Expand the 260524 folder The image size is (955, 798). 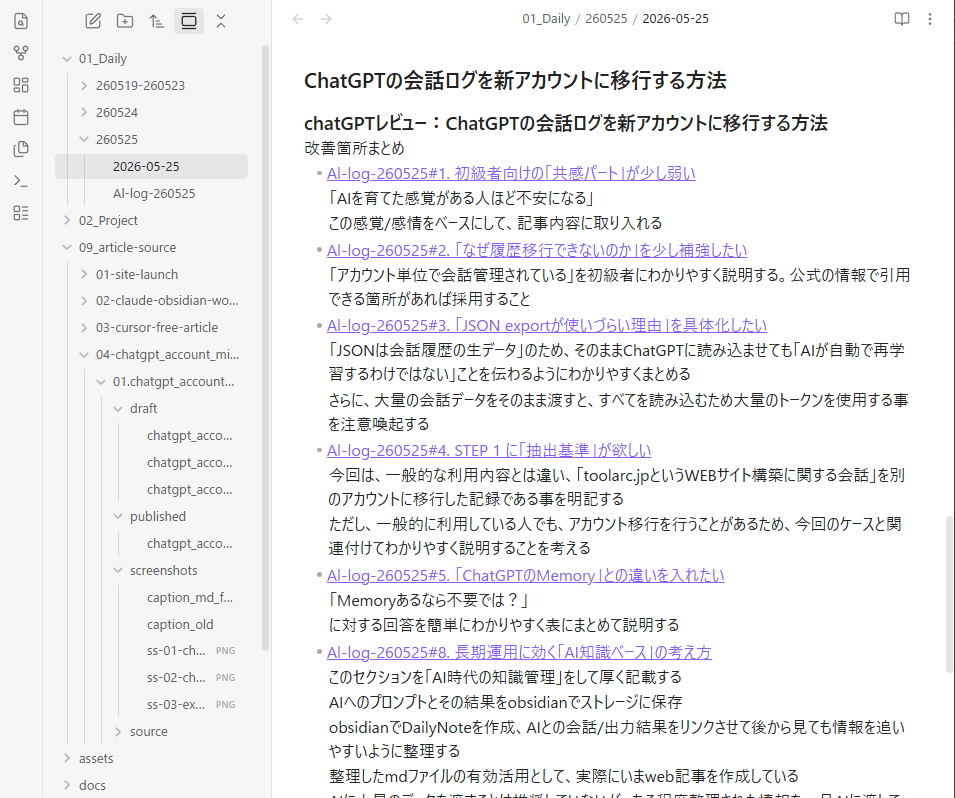pos(84,113)
